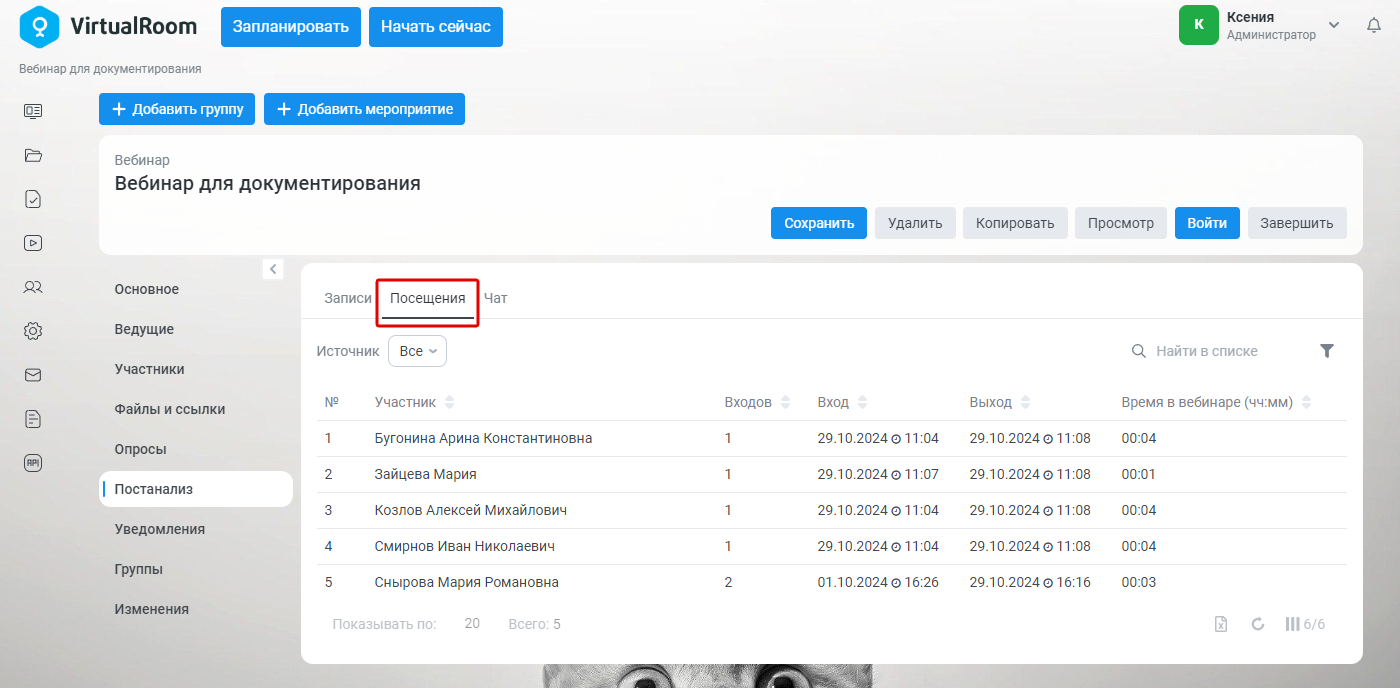Sort the table by Участник column

coord(449,402)
